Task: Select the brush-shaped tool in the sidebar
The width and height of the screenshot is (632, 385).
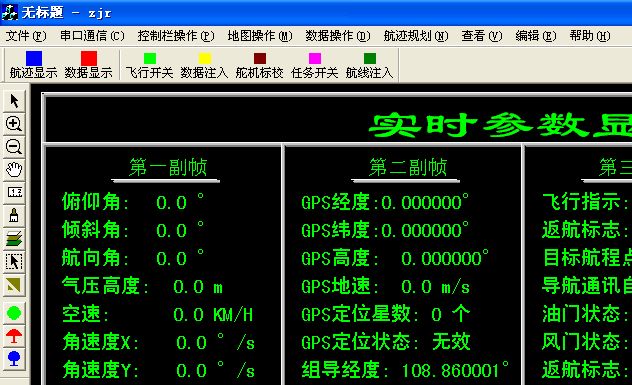Action: (x=14, y=216)
